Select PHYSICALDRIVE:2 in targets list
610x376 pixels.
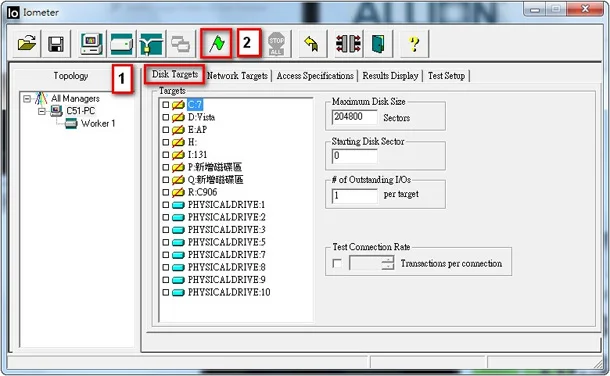tap(227, 217)
